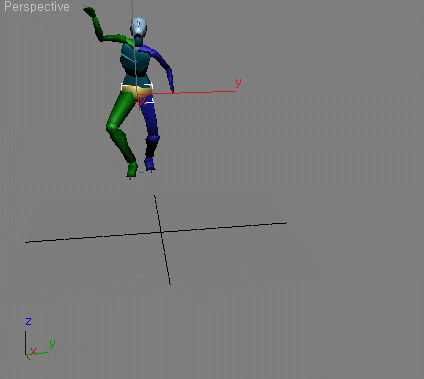Select the blue thigh

coord(149,117)
